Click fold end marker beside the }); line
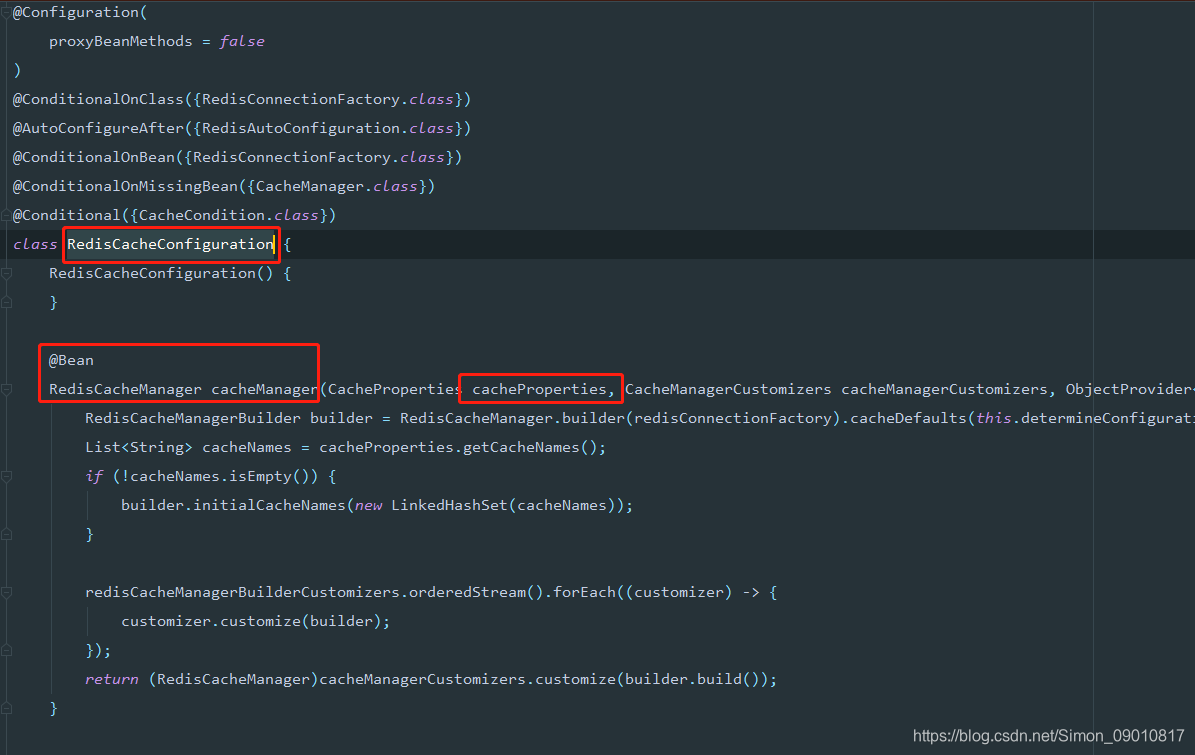The image size is (1195, 755). click(6, 651)
